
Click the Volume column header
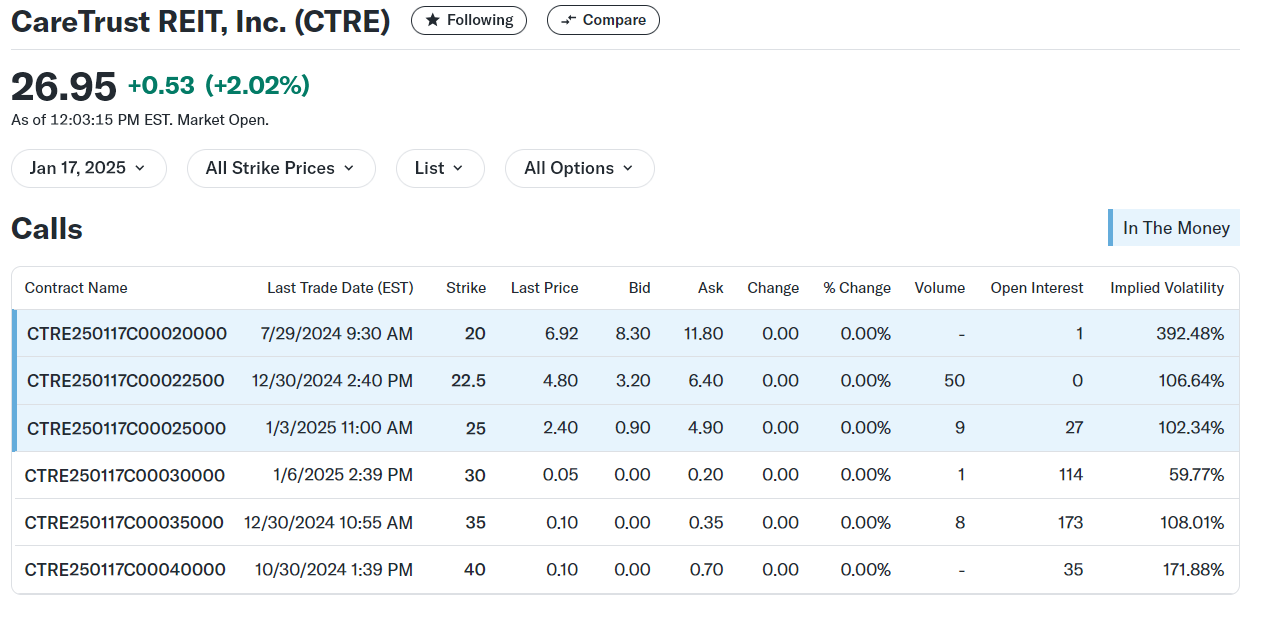coord(939,288)
